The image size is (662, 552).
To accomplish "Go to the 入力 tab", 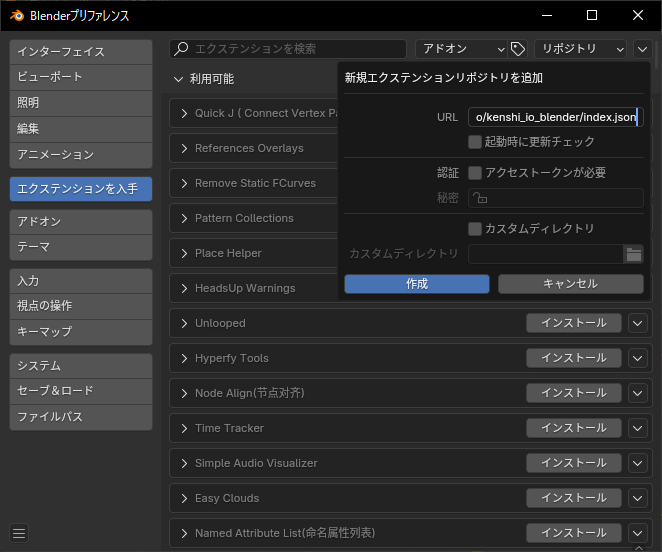I will [x=81, y=281].
